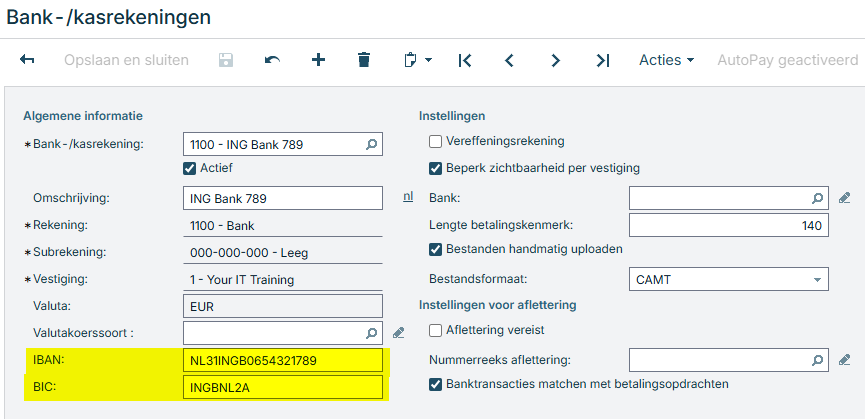
Task: Open lookup magnifier for Nummerreeks aflettering
Action: coord(818,360)
